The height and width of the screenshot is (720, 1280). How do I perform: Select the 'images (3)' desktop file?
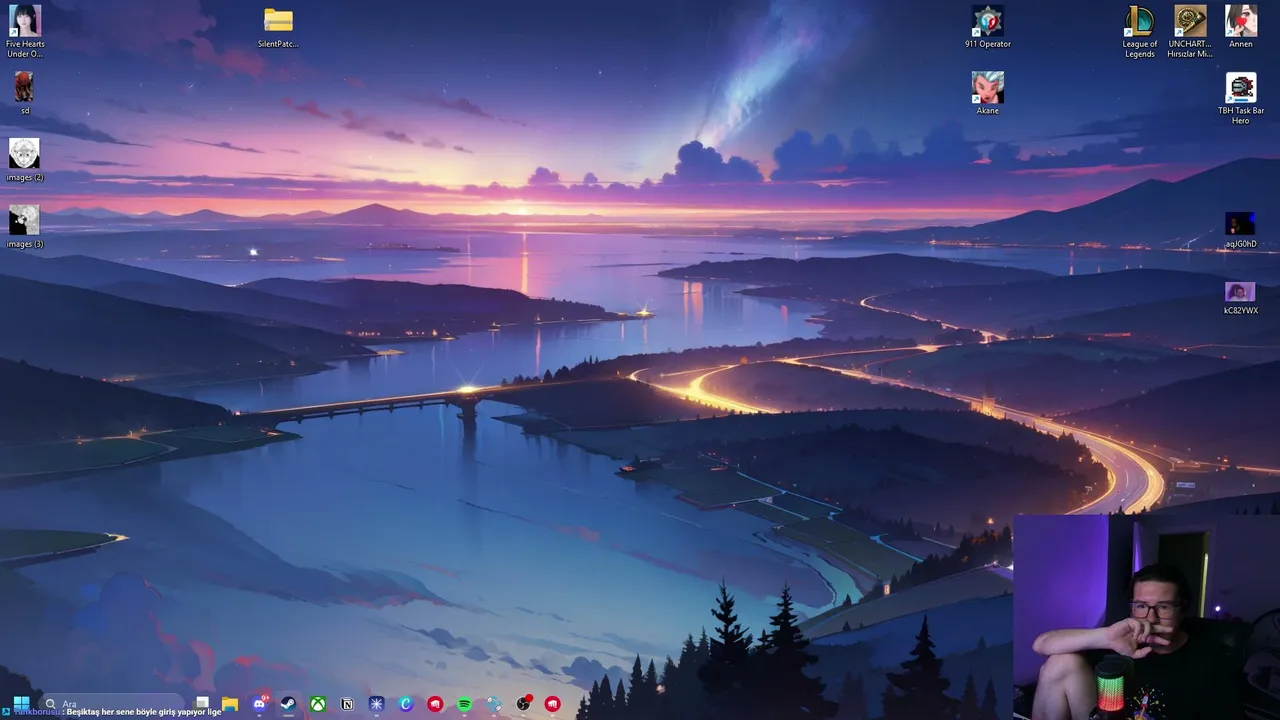[x=24, y=227]
